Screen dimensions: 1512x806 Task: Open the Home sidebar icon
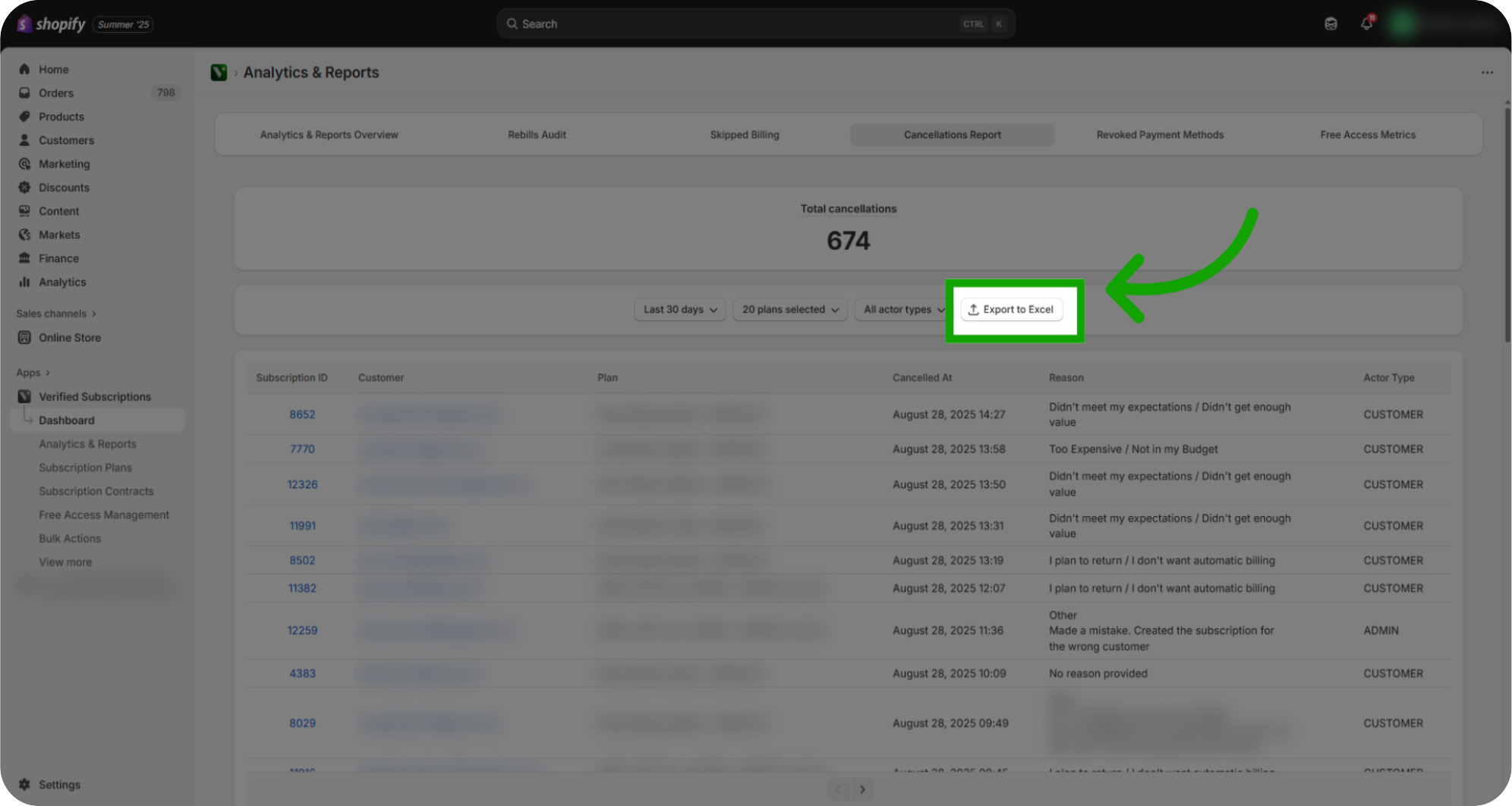pyautogui.click(x=24, y=69)
